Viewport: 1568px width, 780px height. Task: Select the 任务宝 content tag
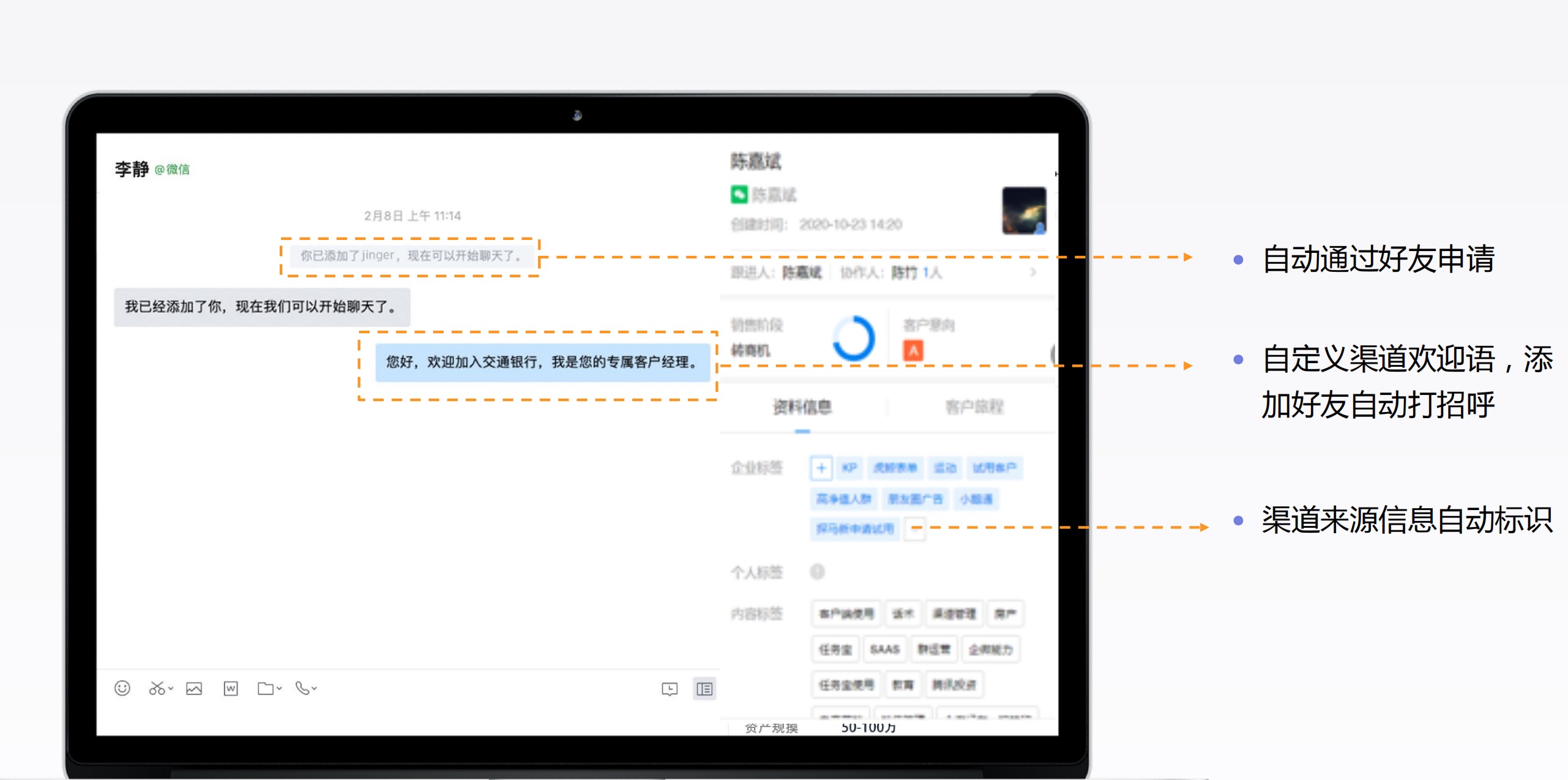[835, 649]
